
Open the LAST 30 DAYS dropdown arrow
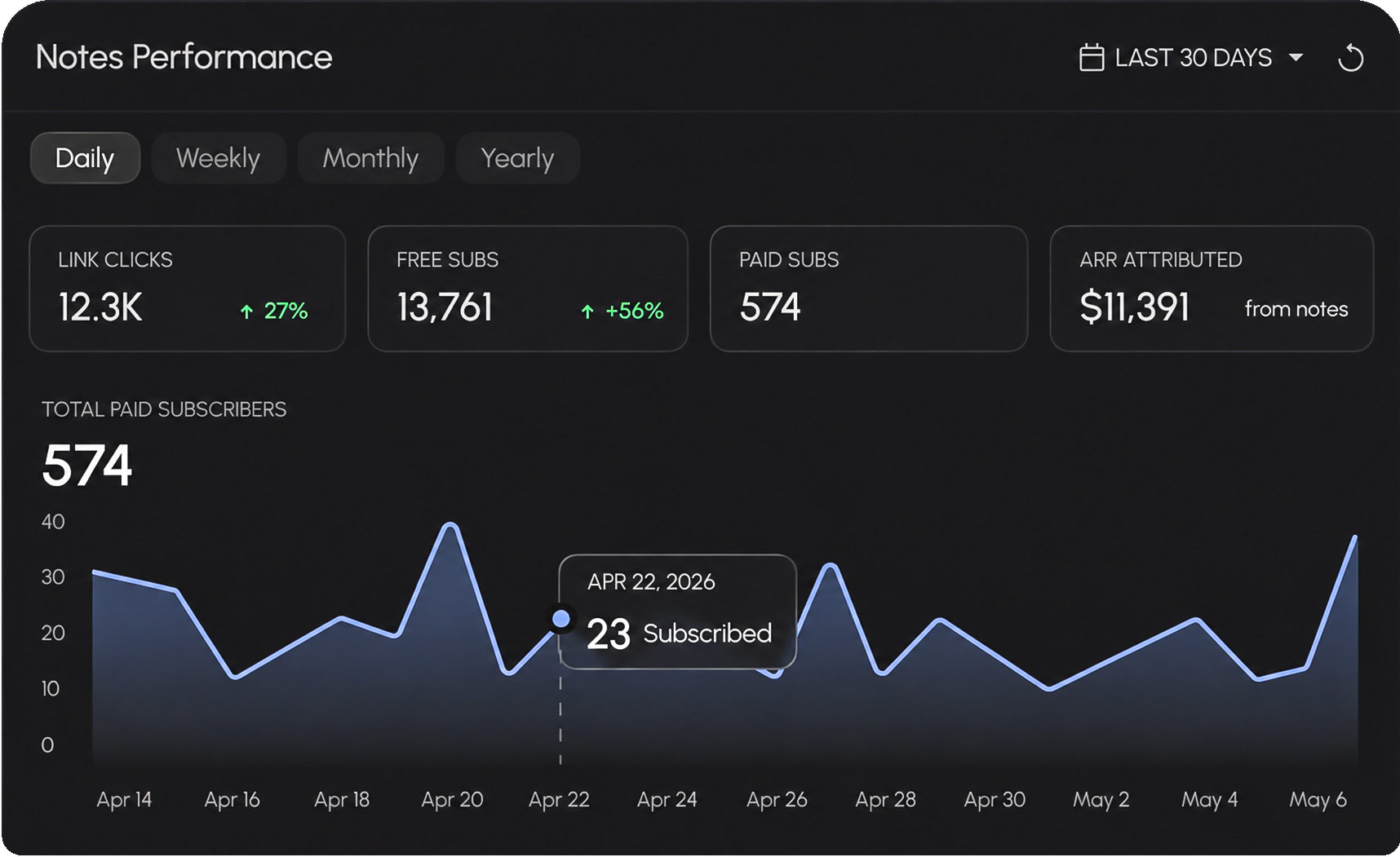pyautogui.click(x=1296, y=58)
